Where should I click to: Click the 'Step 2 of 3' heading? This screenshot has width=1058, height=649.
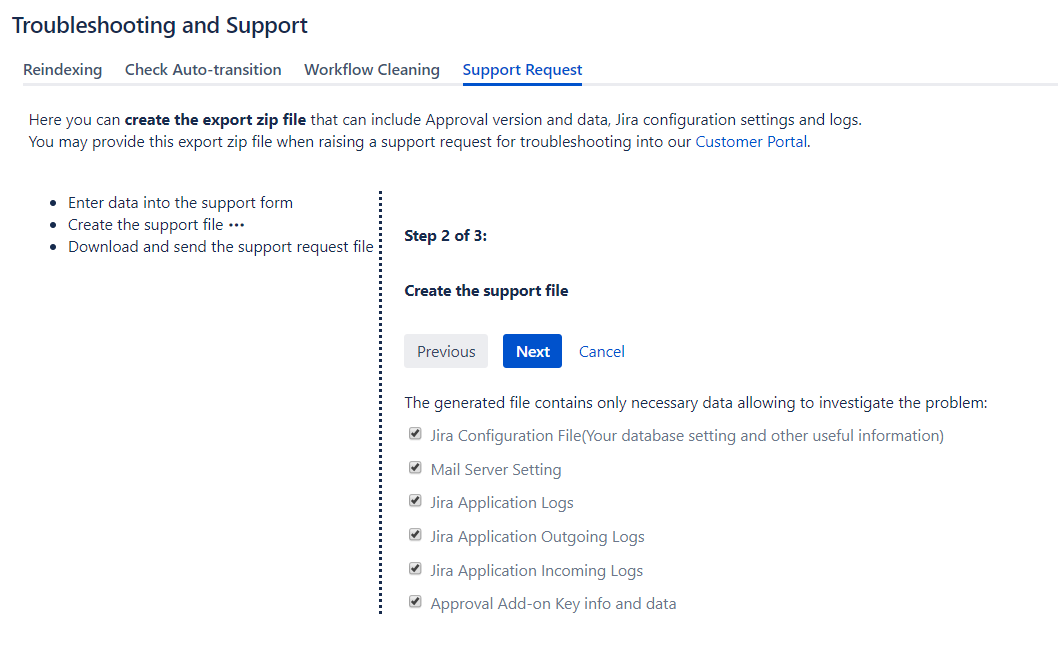click(445, 237)
